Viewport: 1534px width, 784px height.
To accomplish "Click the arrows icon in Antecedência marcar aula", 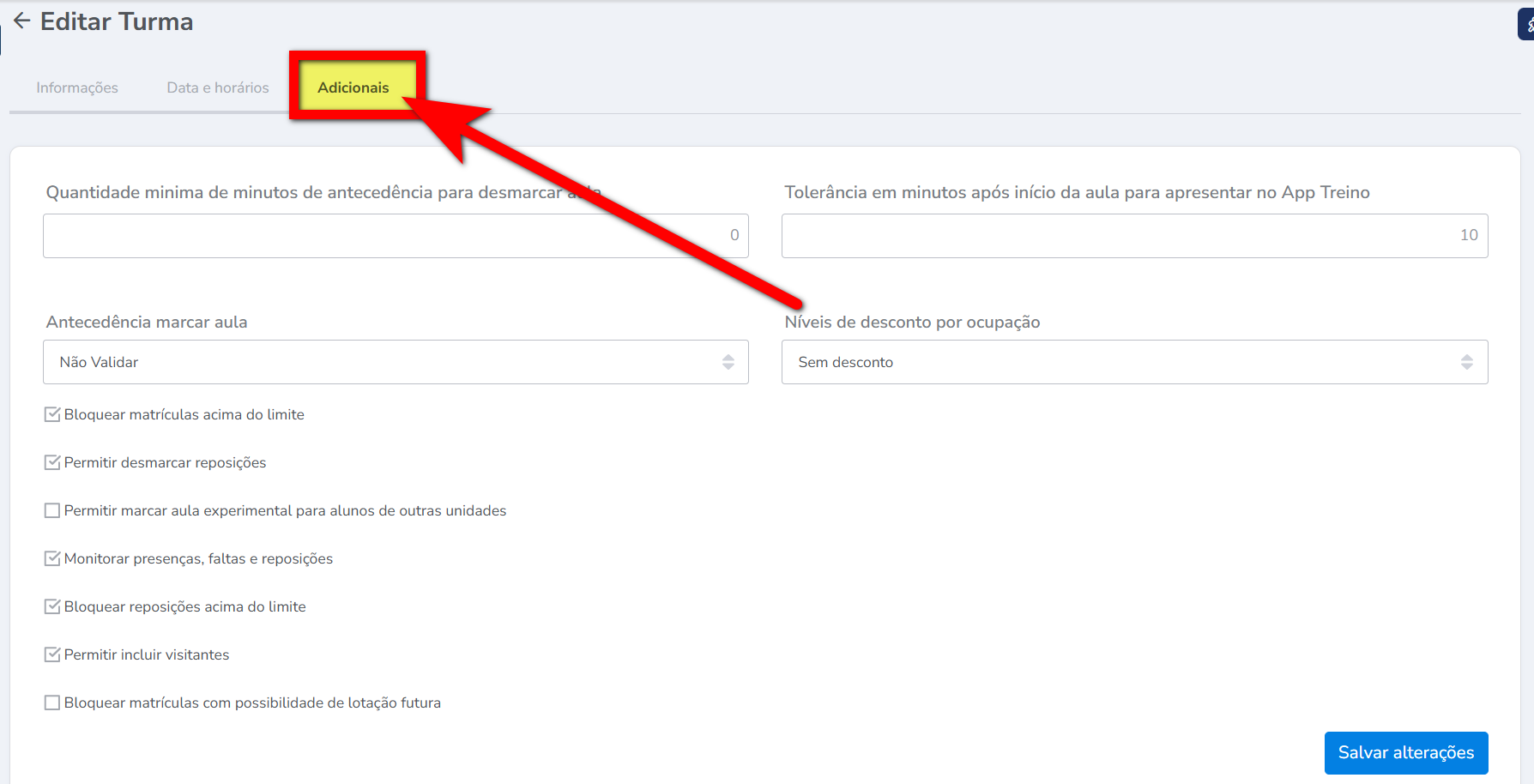I will coord(728,362).
